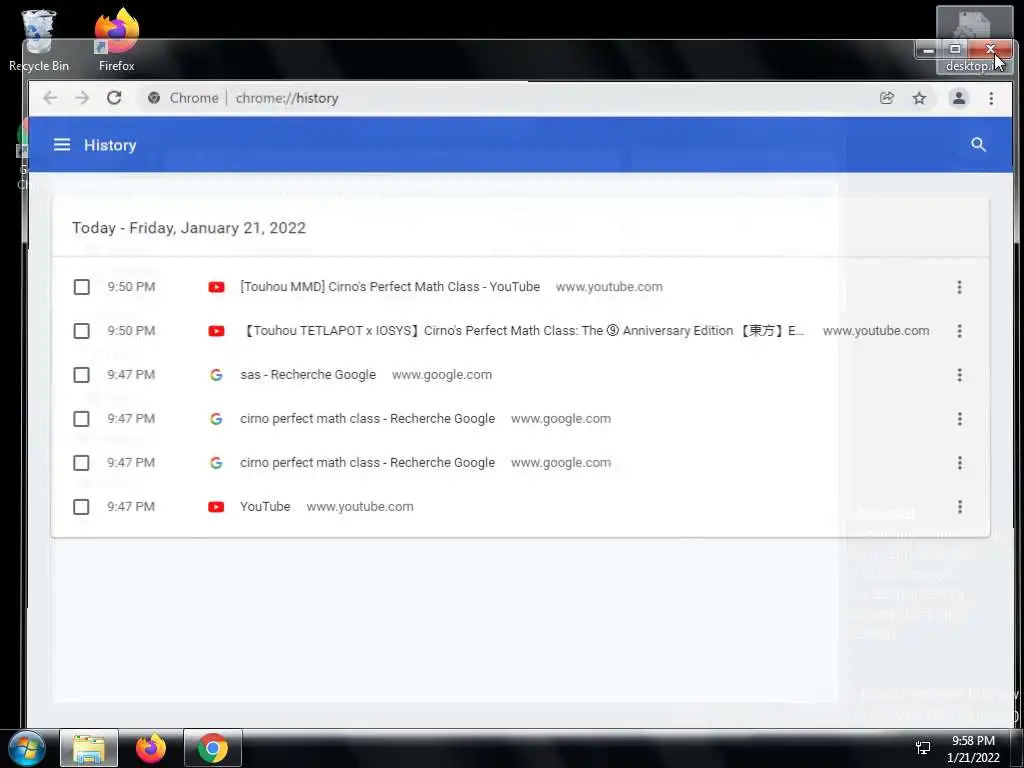Reload the history page
Viewport: 1024px width, 768px height.
(x=114, y=98)
